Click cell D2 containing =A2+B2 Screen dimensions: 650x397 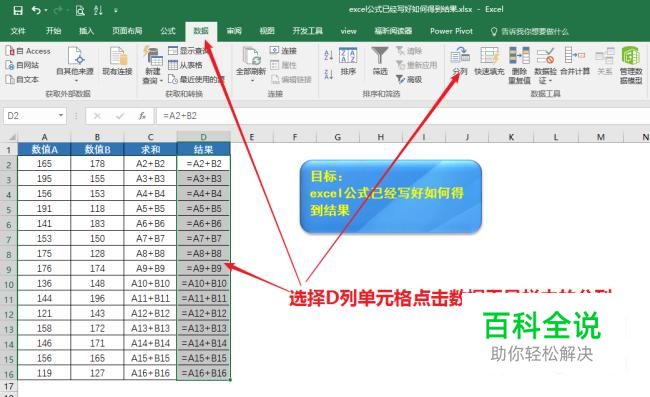click(x=204, y=164)
